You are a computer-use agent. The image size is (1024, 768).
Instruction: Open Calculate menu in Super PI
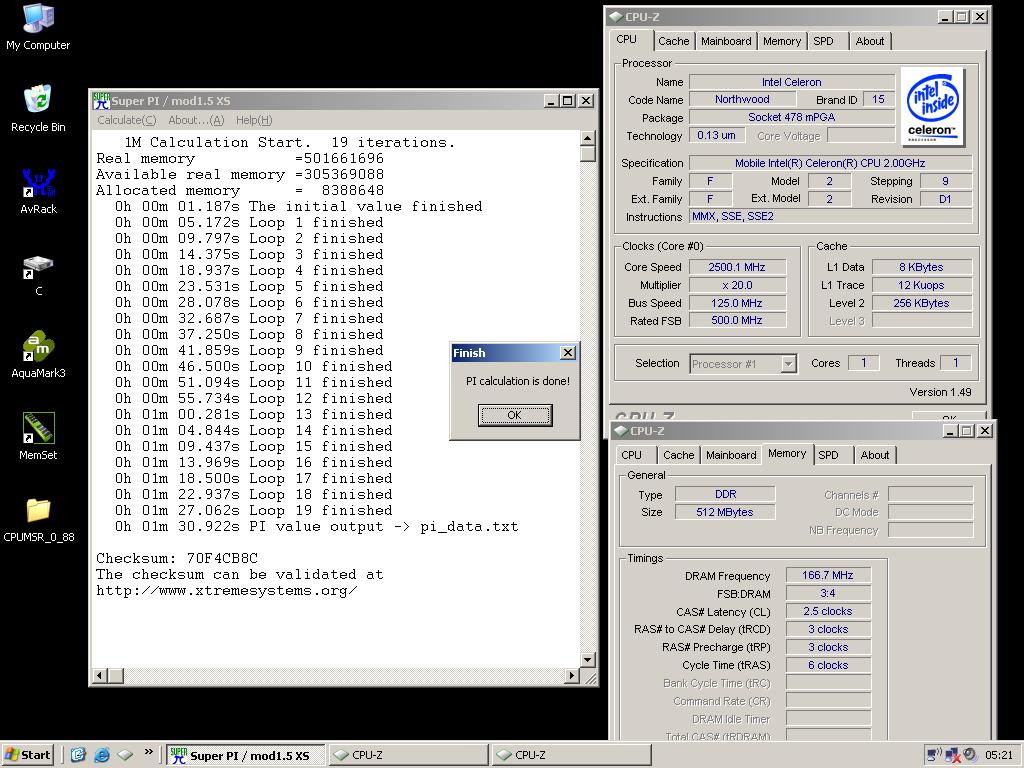[127, 120]
